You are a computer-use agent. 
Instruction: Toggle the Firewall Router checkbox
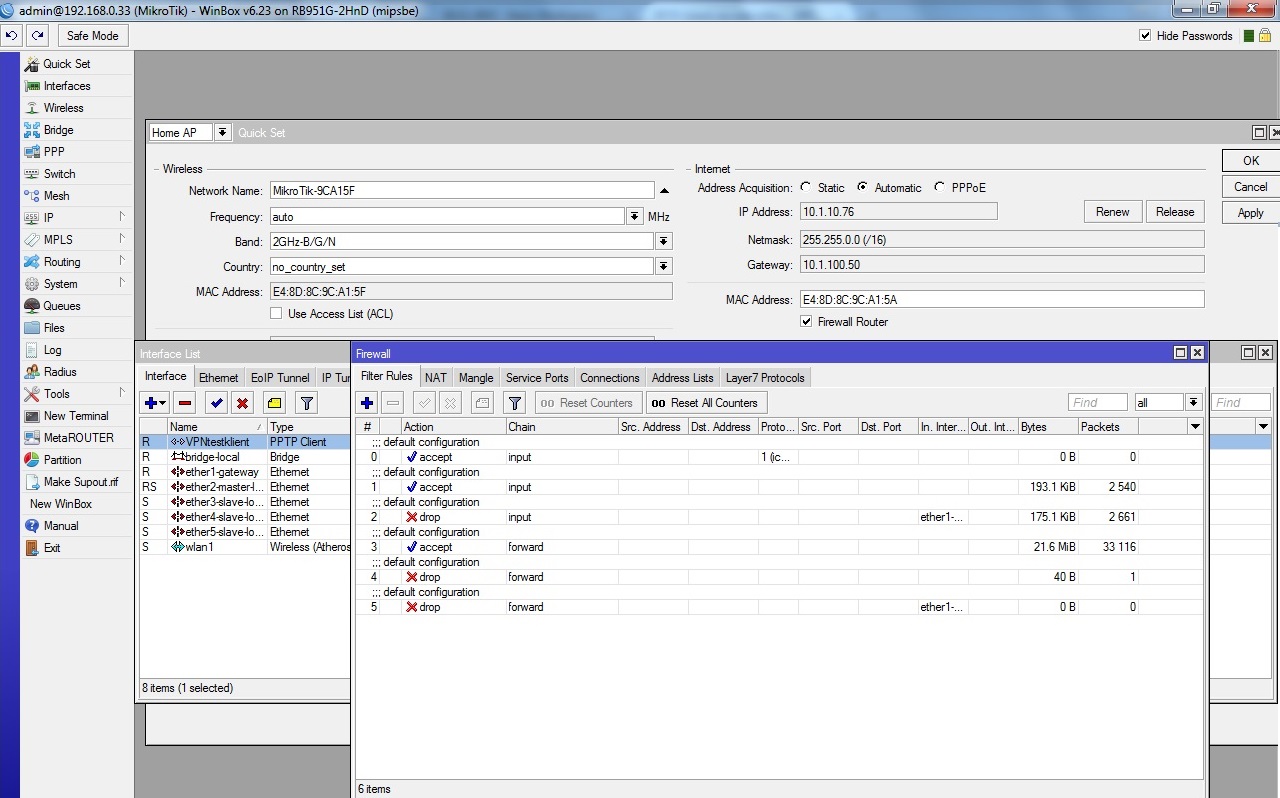pos(806,322)
